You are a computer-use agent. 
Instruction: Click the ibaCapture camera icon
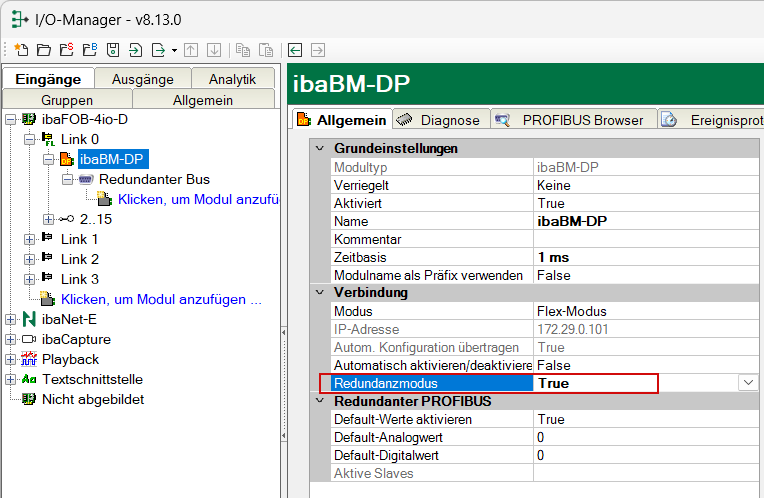coord(29,339)
